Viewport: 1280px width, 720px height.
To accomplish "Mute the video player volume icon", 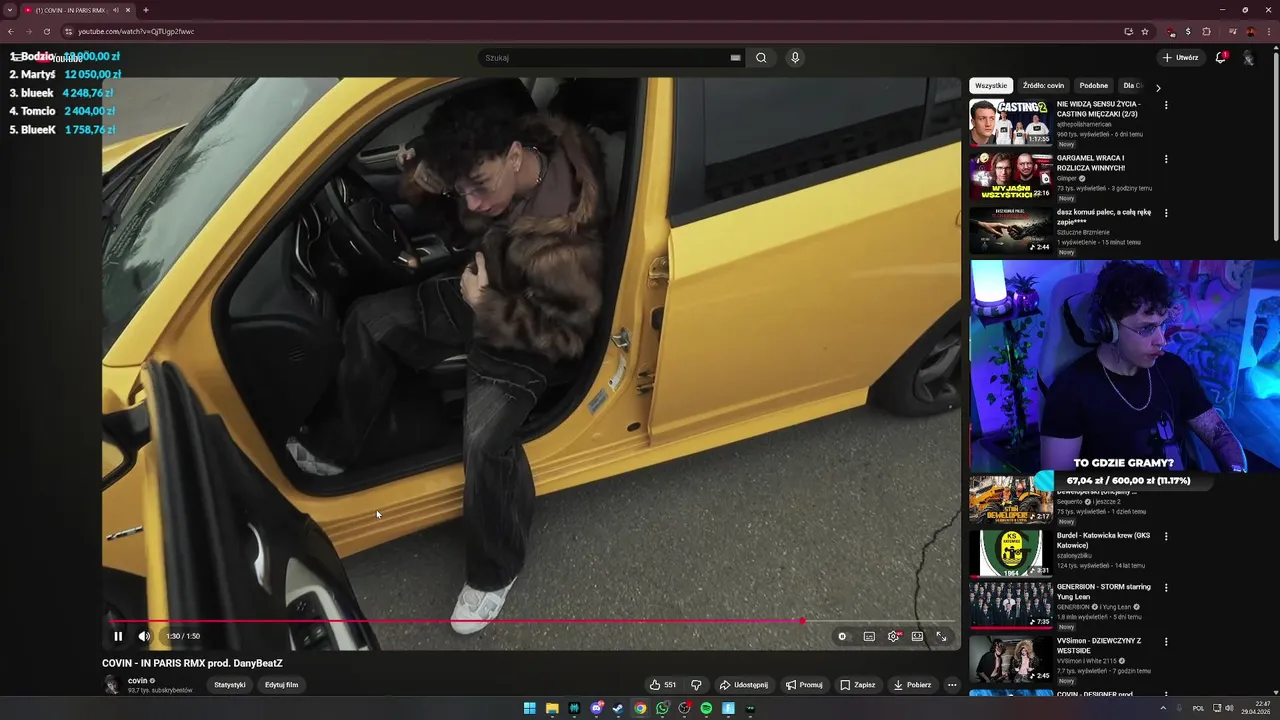I will pyautogui.click(x=144, y=636).
